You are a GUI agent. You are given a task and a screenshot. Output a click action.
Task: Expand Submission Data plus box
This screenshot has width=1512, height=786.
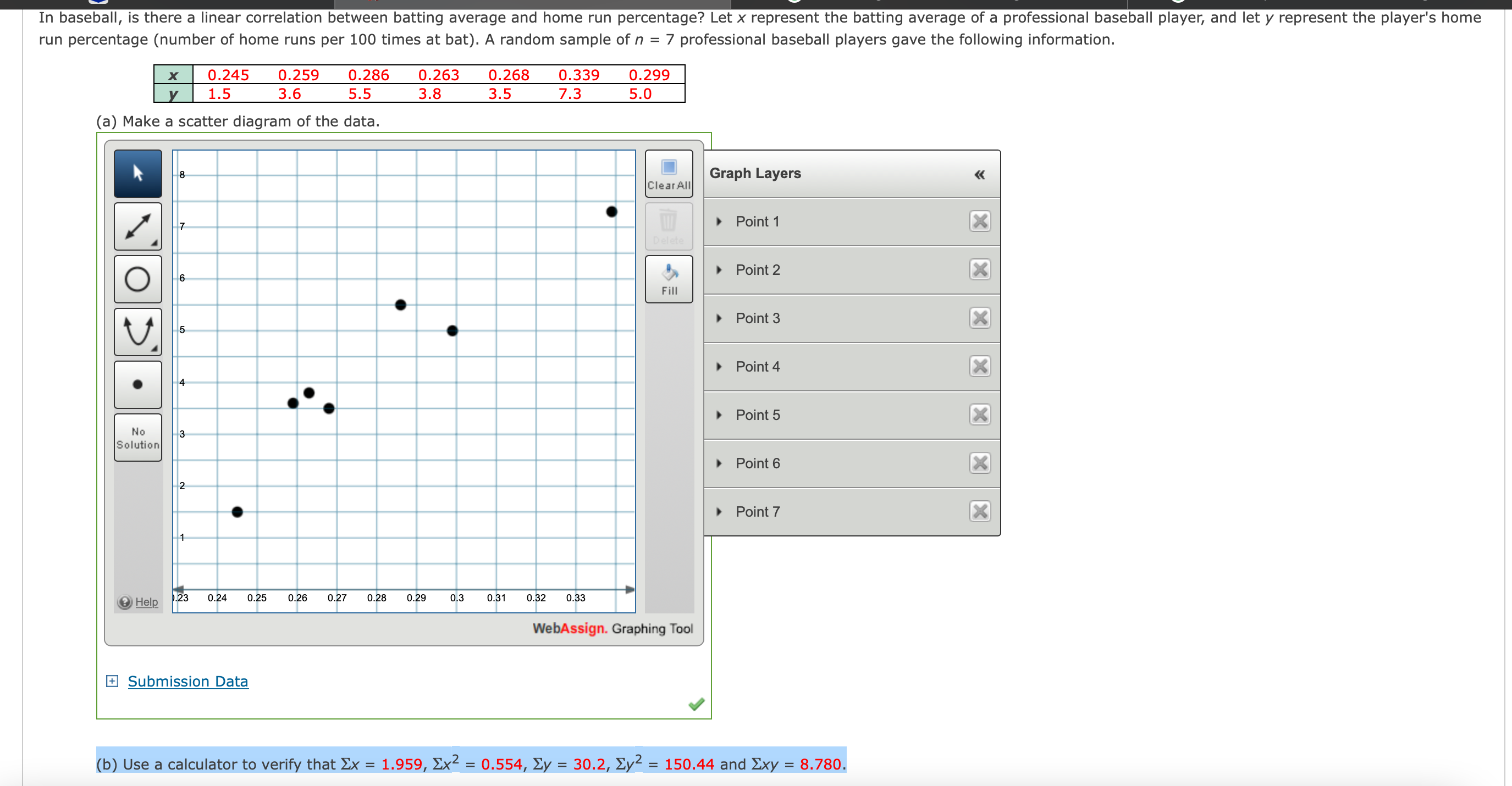112,681
